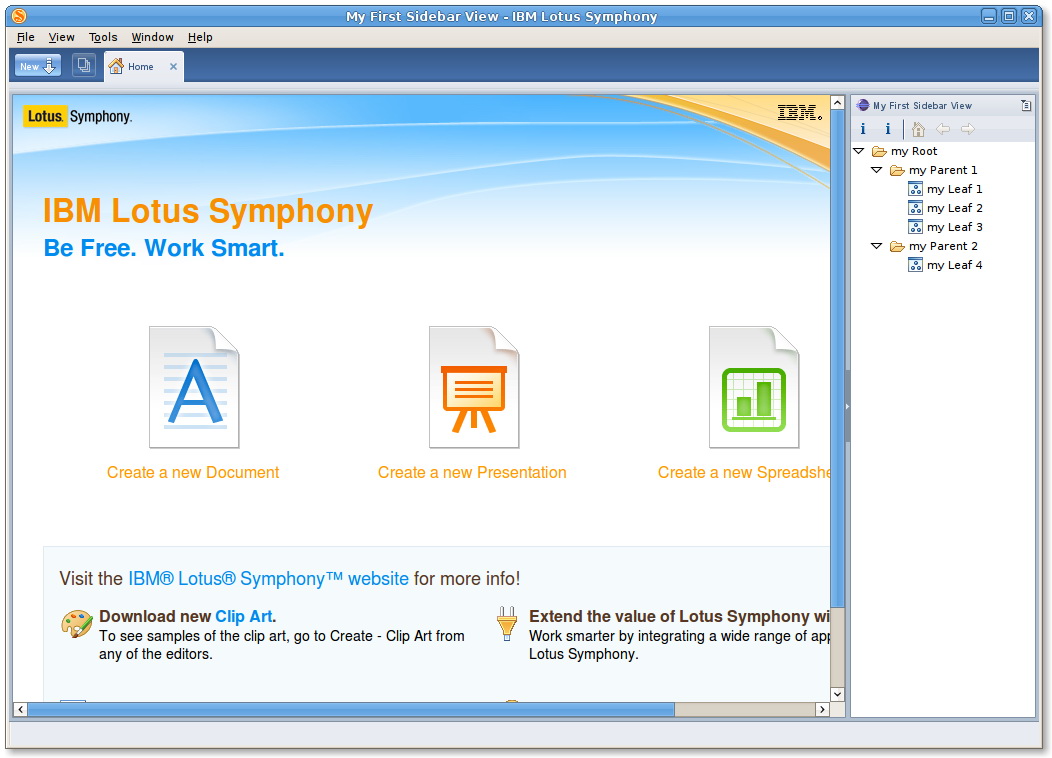The image size is (1052, 758).
Task: Select my Leaf 3 in the tree
Action: [x=954, y=227]
